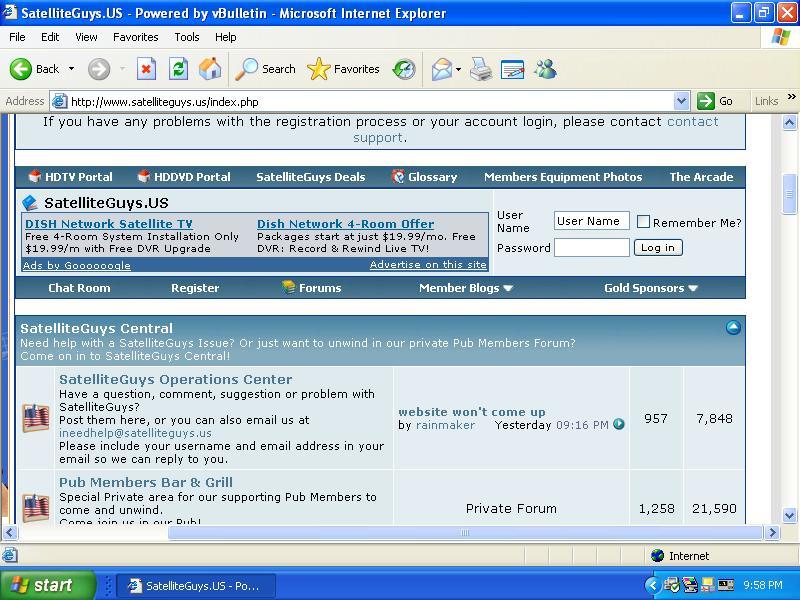
Task: Click the HDDVD Portal icon link
Action: pyautogui.click(x=143, y=177)
